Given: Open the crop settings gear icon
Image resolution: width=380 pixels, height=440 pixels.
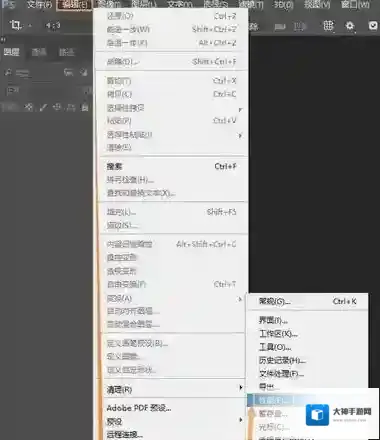Looking at the screenshot, I should pos(350,26).
